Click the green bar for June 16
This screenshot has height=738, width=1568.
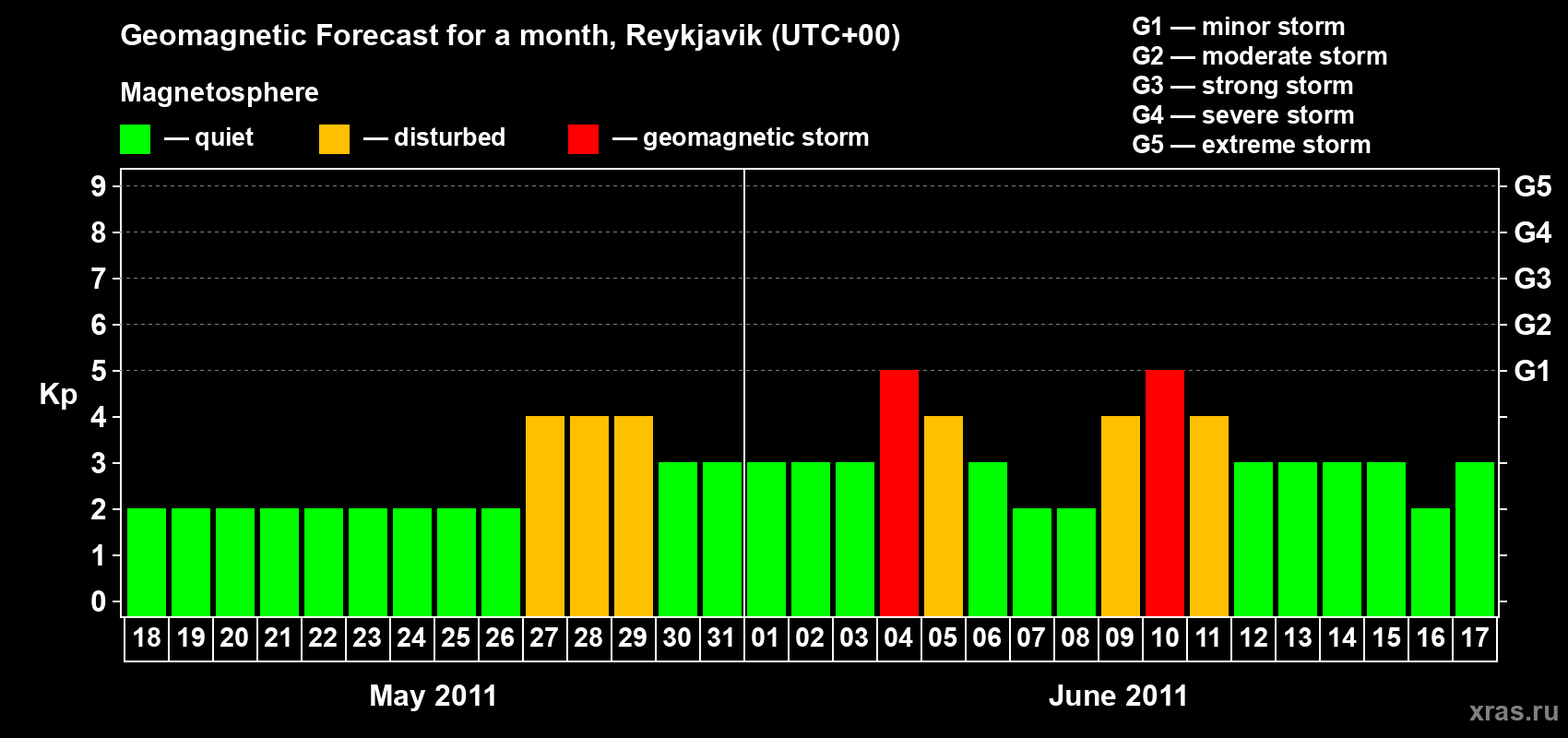pyautogui.click(x=1431, y=562)
